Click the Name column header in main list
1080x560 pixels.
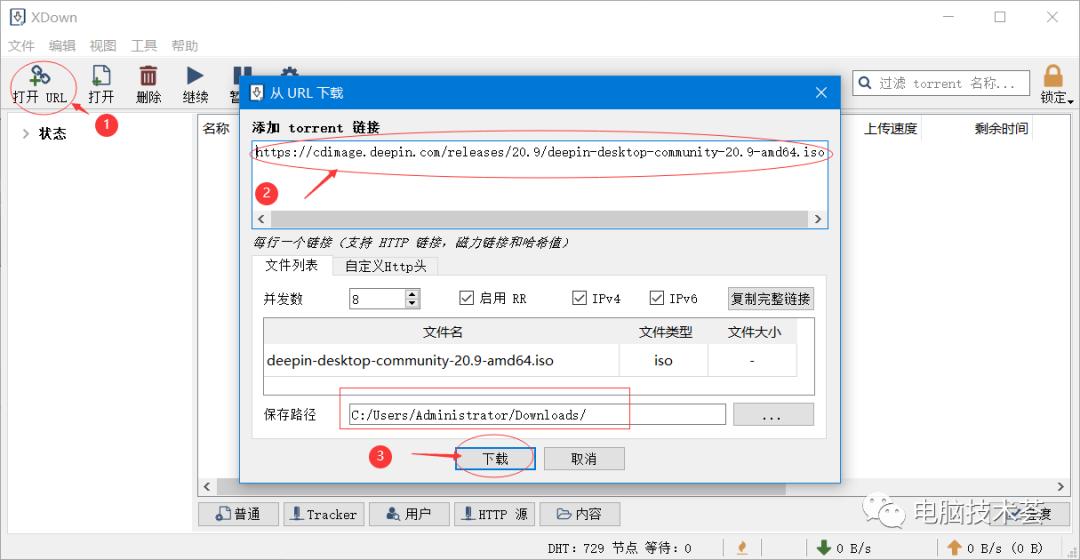pos(216,128)
